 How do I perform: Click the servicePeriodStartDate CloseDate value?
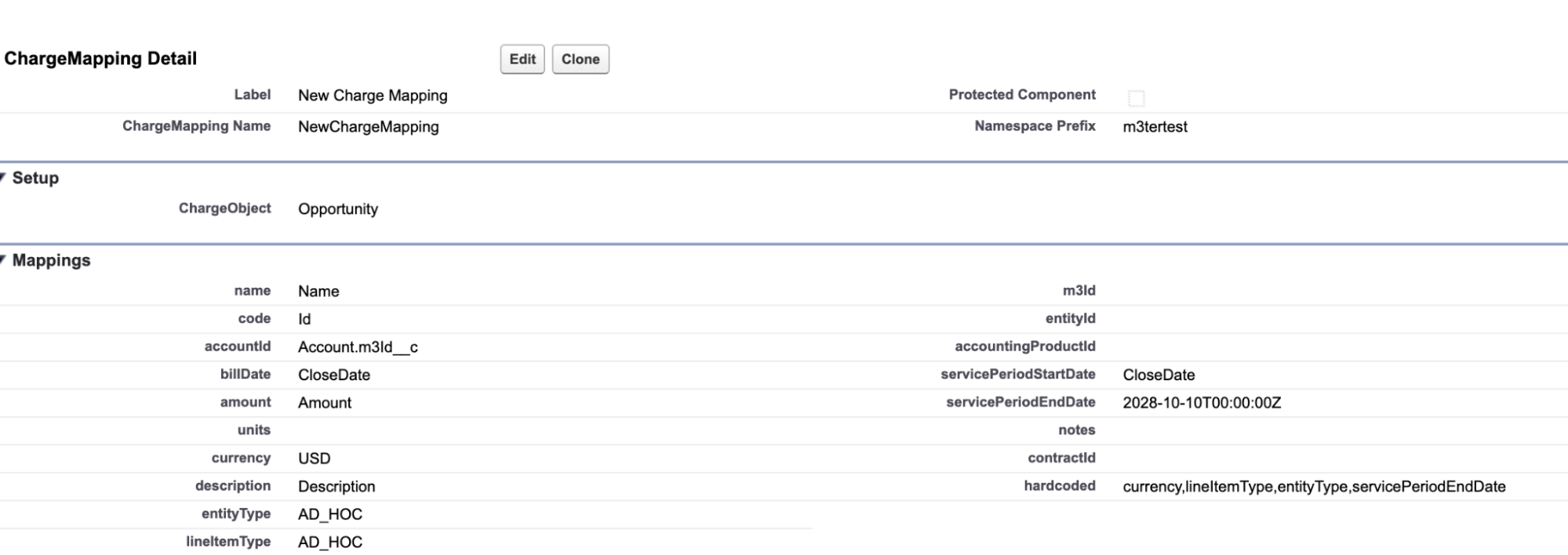pos(1159,375)
